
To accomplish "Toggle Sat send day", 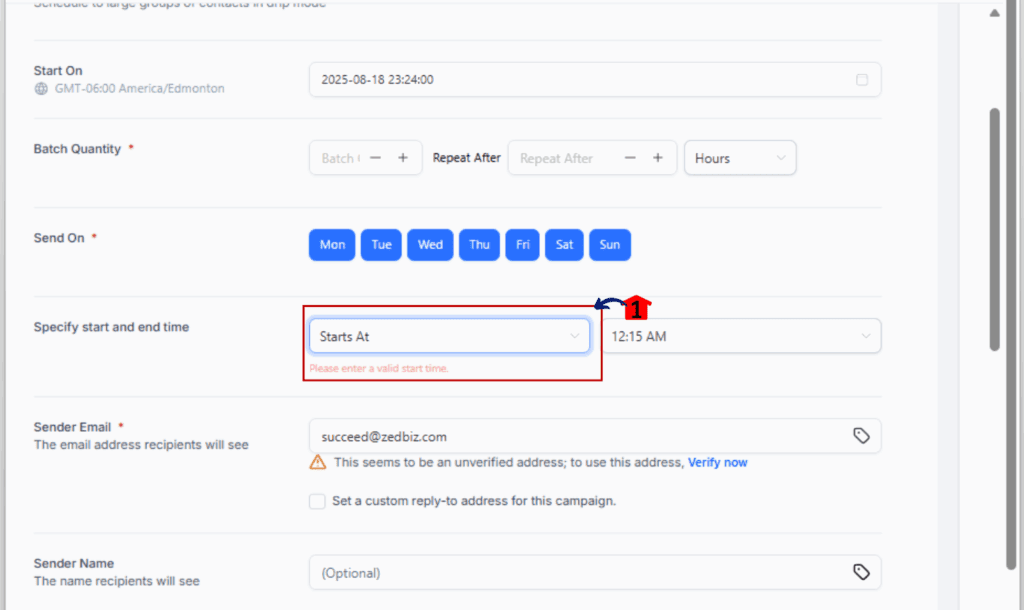I will [x=564, y=245].
